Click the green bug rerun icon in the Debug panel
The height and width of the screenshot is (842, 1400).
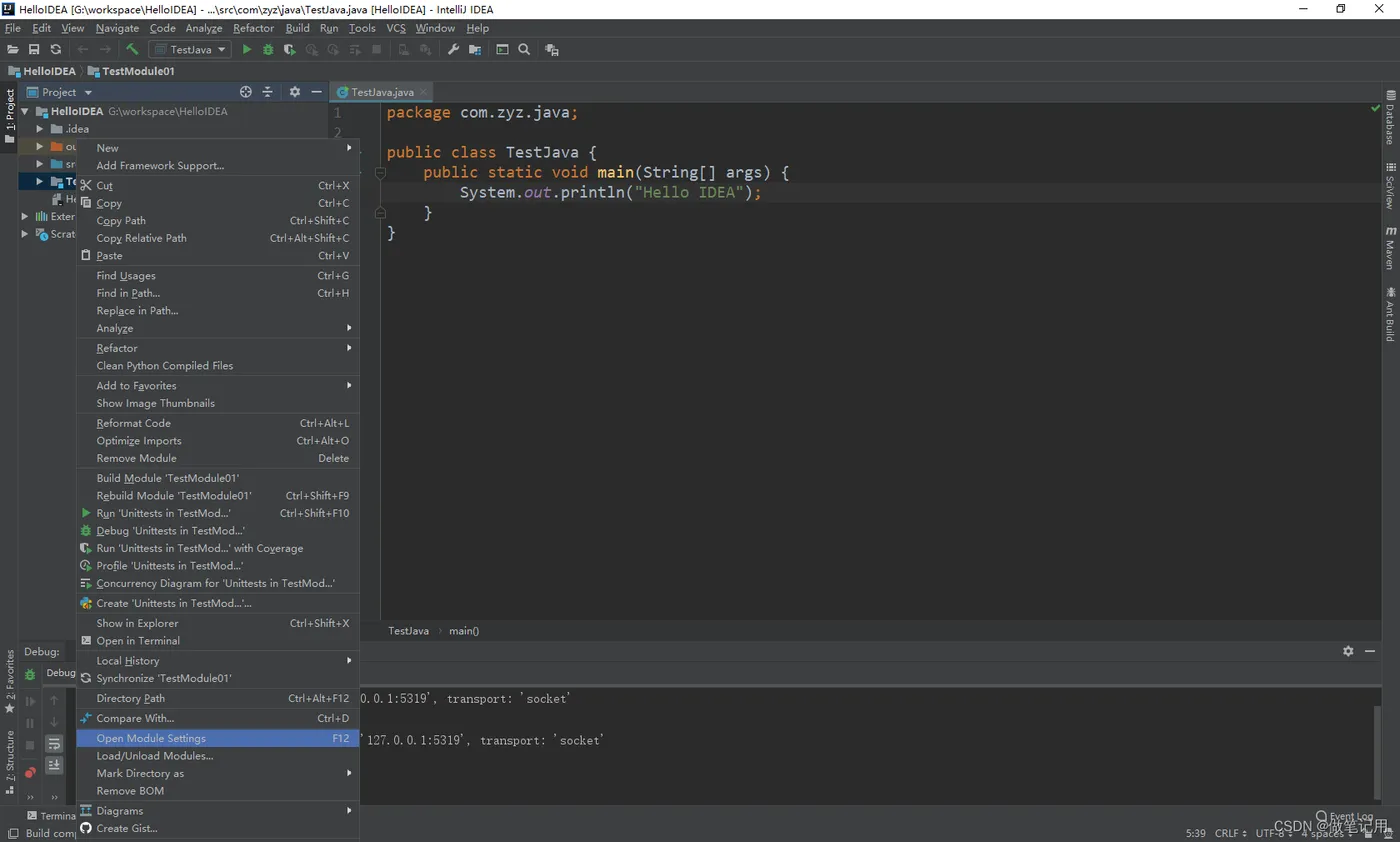pyautogui.click(x=31, y=675)
